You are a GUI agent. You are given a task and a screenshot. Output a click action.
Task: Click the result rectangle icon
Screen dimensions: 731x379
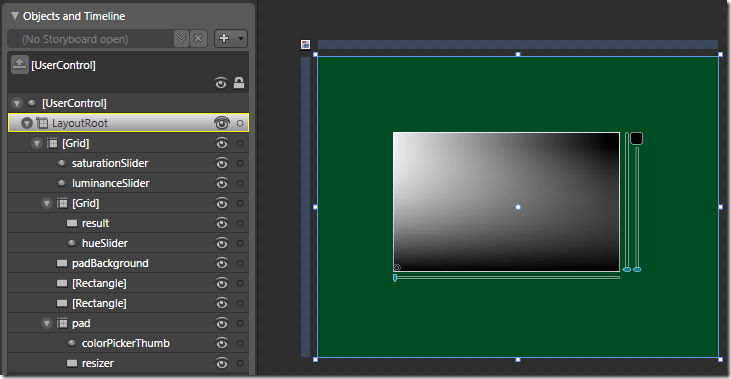[72, 223]
